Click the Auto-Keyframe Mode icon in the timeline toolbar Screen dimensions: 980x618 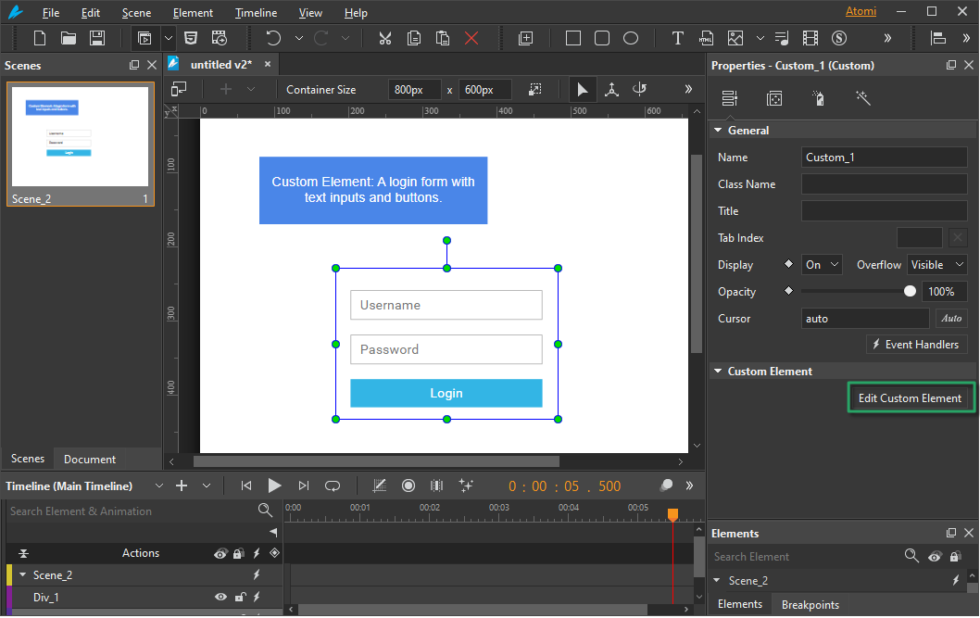coord(408,486)
